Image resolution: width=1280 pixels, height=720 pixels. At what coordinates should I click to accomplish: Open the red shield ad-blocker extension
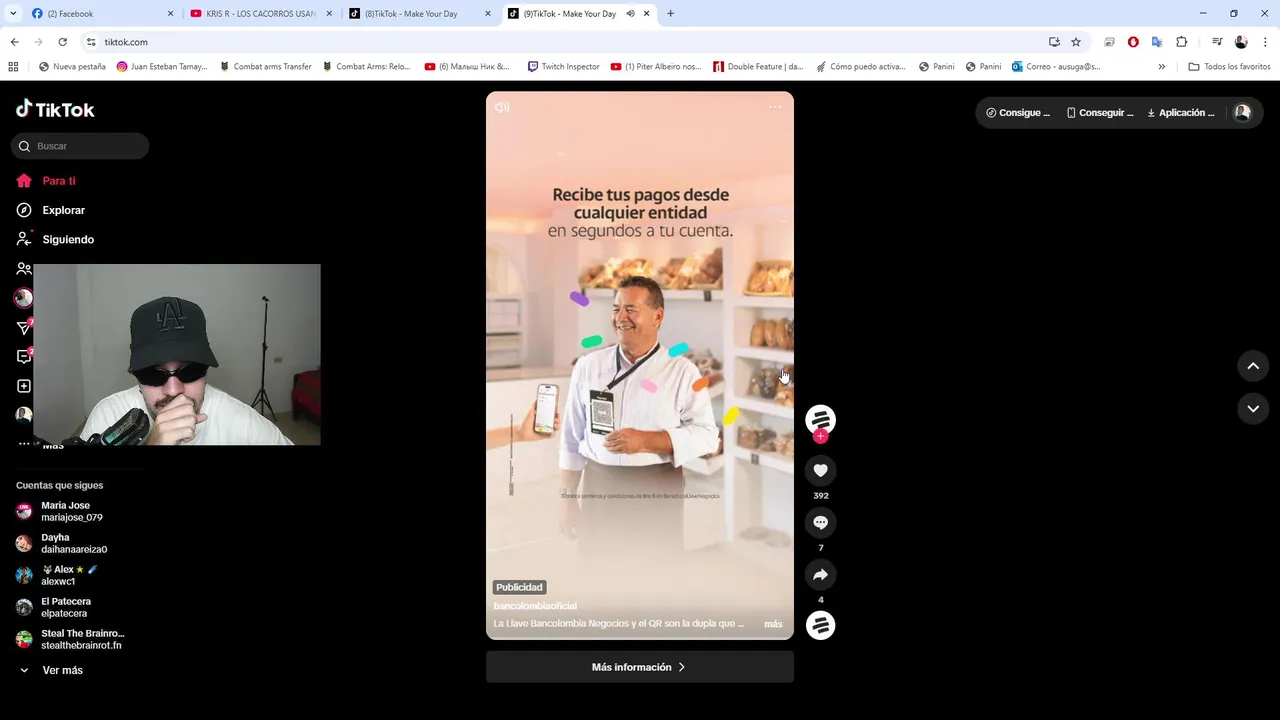click(1133, 42)
